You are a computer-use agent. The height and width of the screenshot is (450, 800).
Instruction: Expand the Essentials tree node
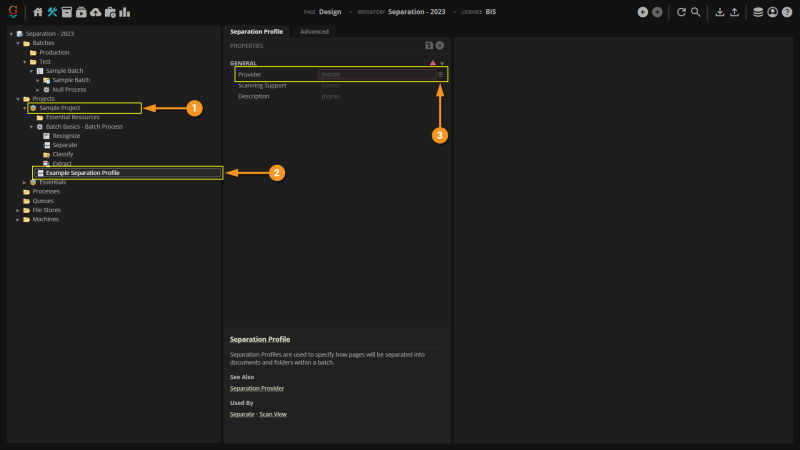pos(25,182)
